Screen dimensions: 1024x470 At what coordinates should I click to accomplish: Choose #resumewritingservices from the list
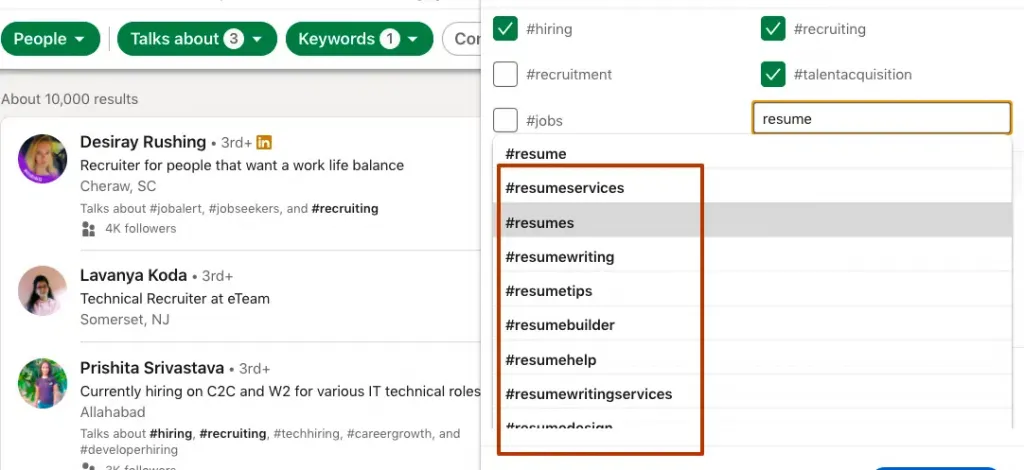tap(752, 394)
